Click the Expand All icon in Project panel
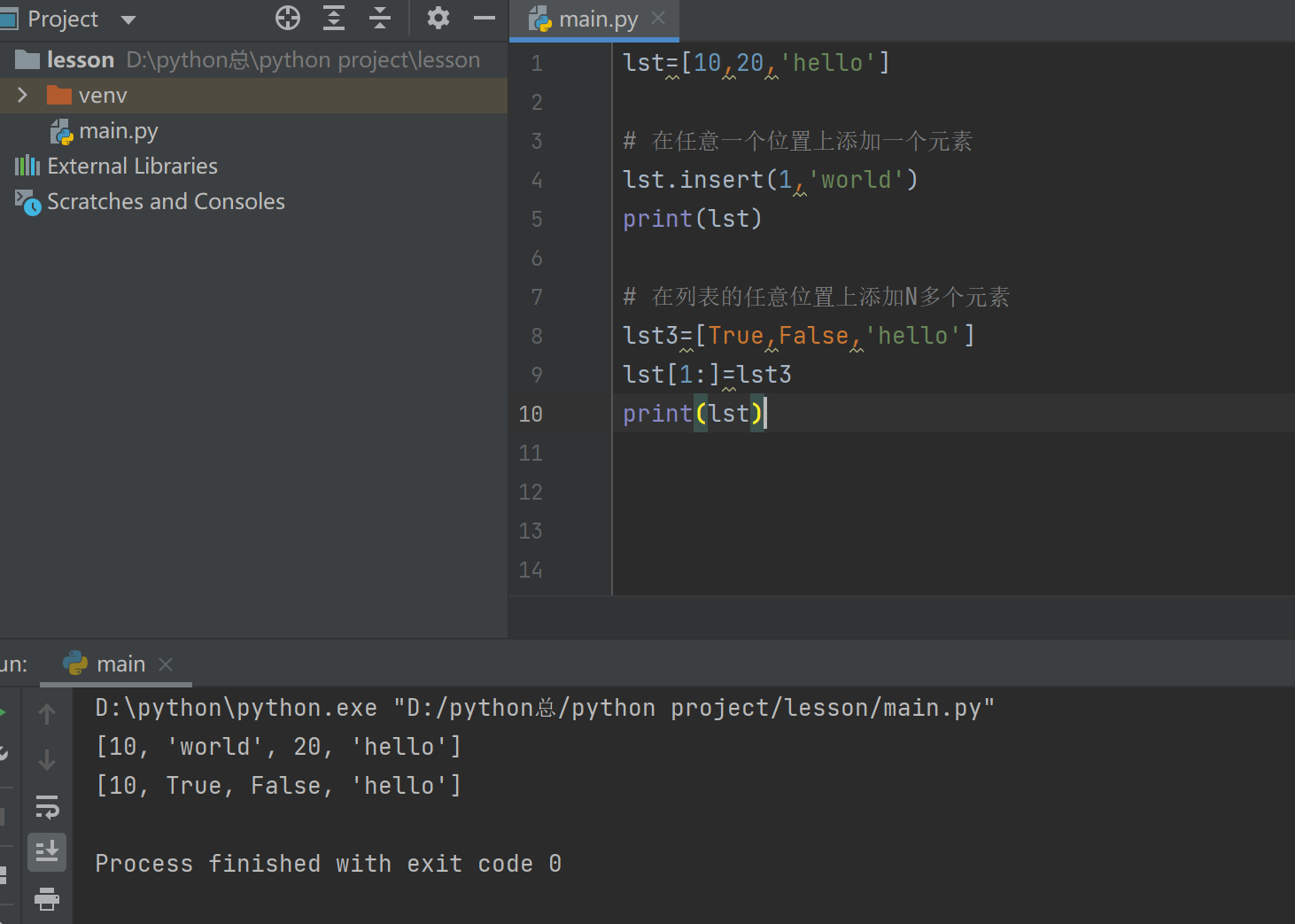Image resolution: width=1295 pixels, height=924 pixels. coord(334,18)
